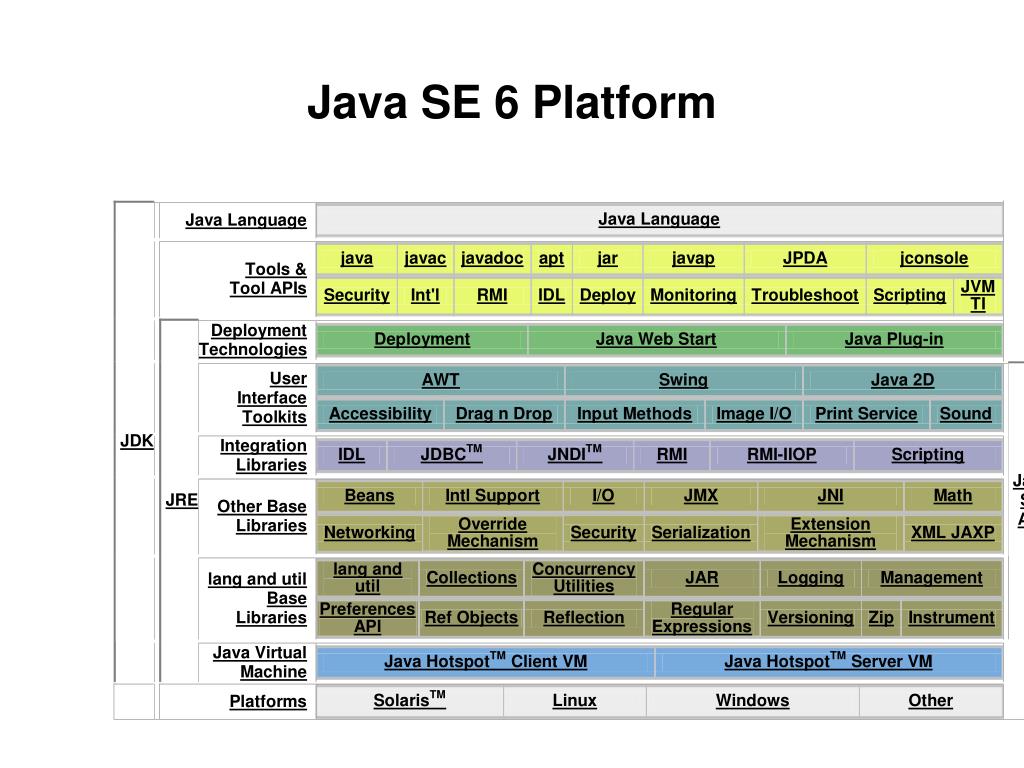Open the JMX link
This screenshot has height=768, width=1024.
701,496
